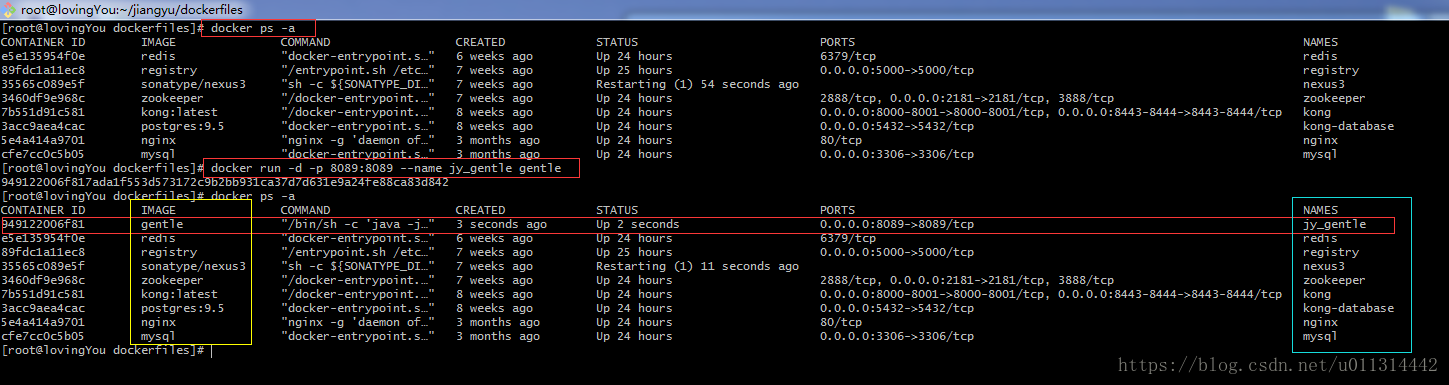
Task: Click zookeeper name in the first docker ps output
Action: pyautogui.click(x=1334, y=98)
